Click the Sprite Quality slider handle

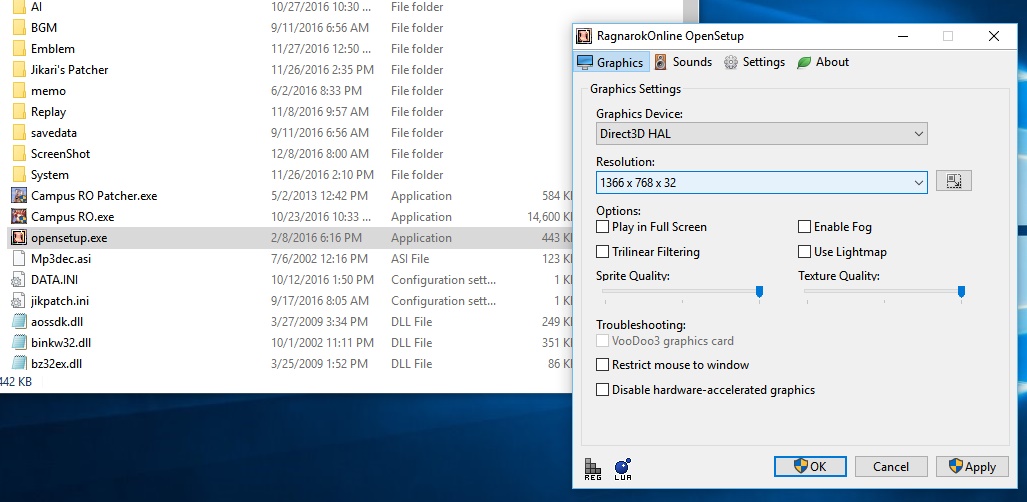tap(759, 292)
